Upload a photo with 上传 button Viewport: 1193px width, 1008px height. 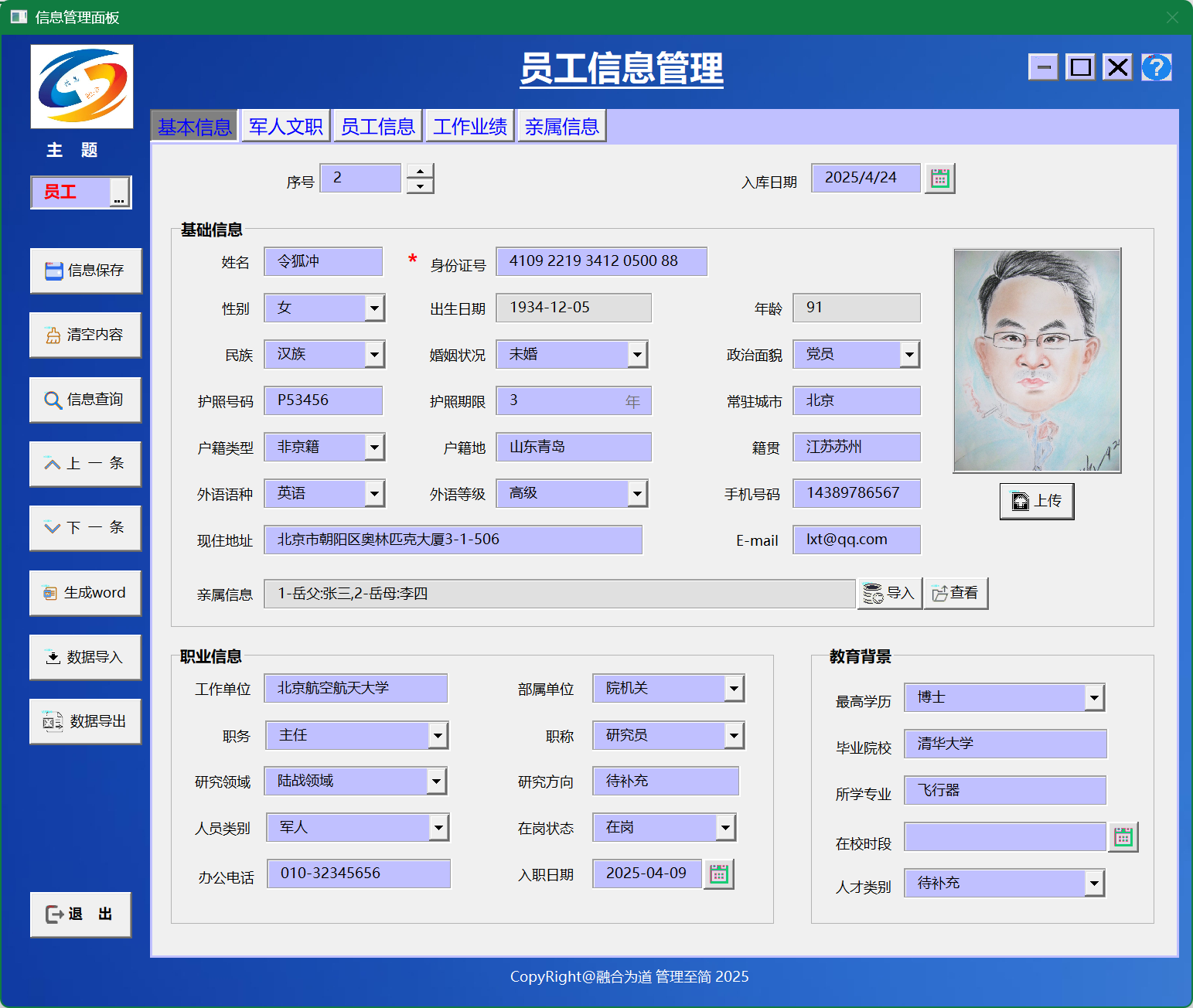click(x=1037, y=501)
